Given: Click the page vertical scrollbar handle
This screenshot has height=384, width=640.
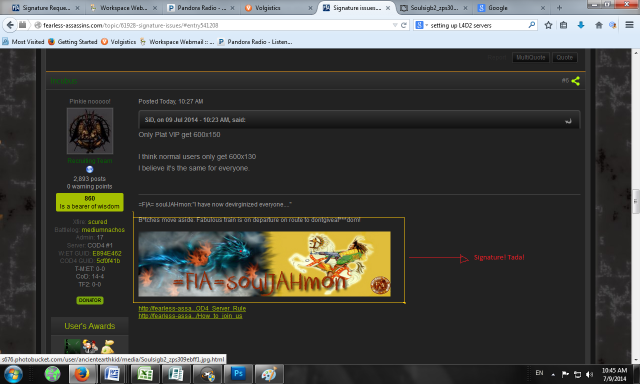Looking at the screenshot, I should point(636,201).
